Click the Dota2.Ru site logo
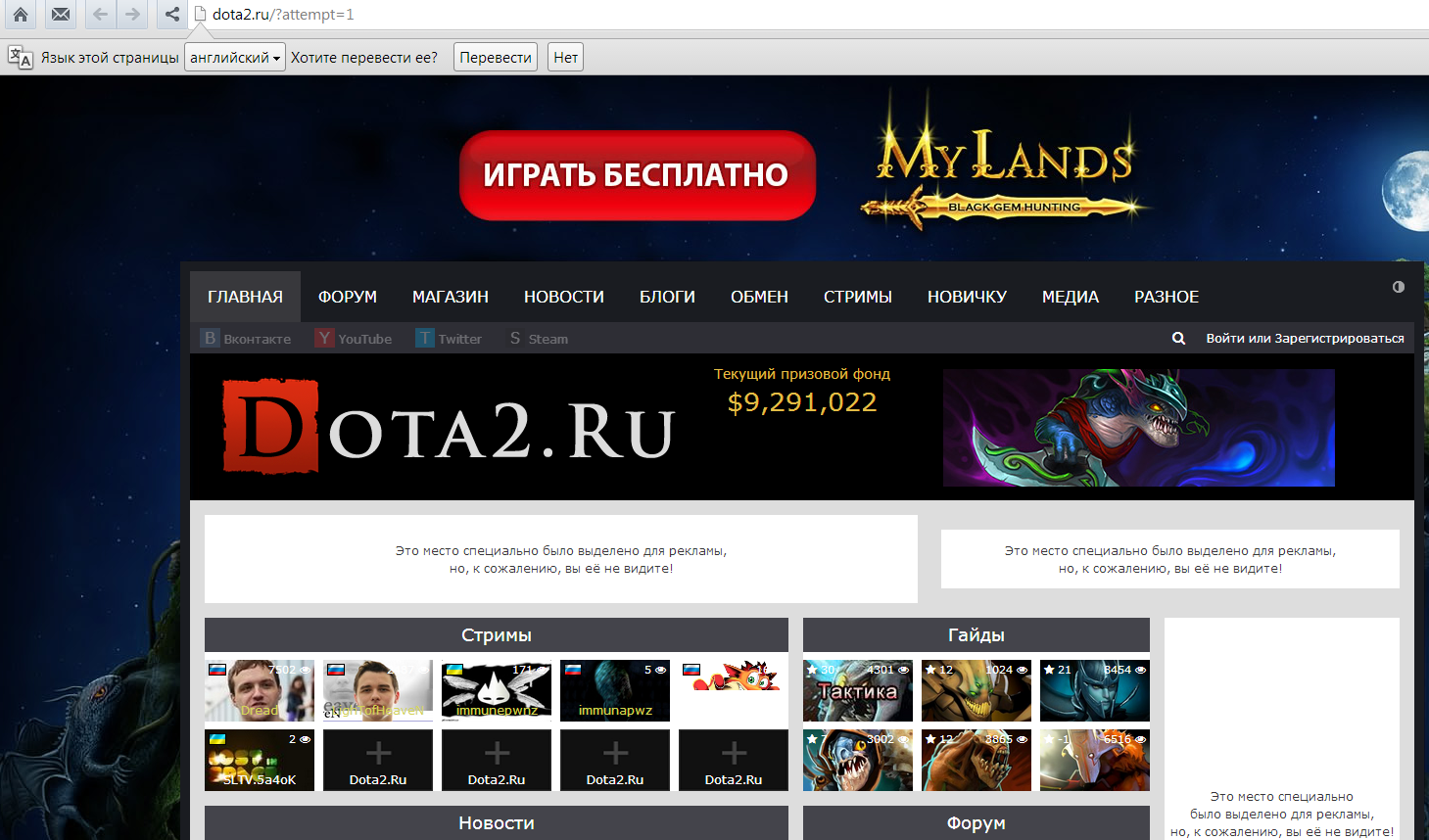 (449, 428)
